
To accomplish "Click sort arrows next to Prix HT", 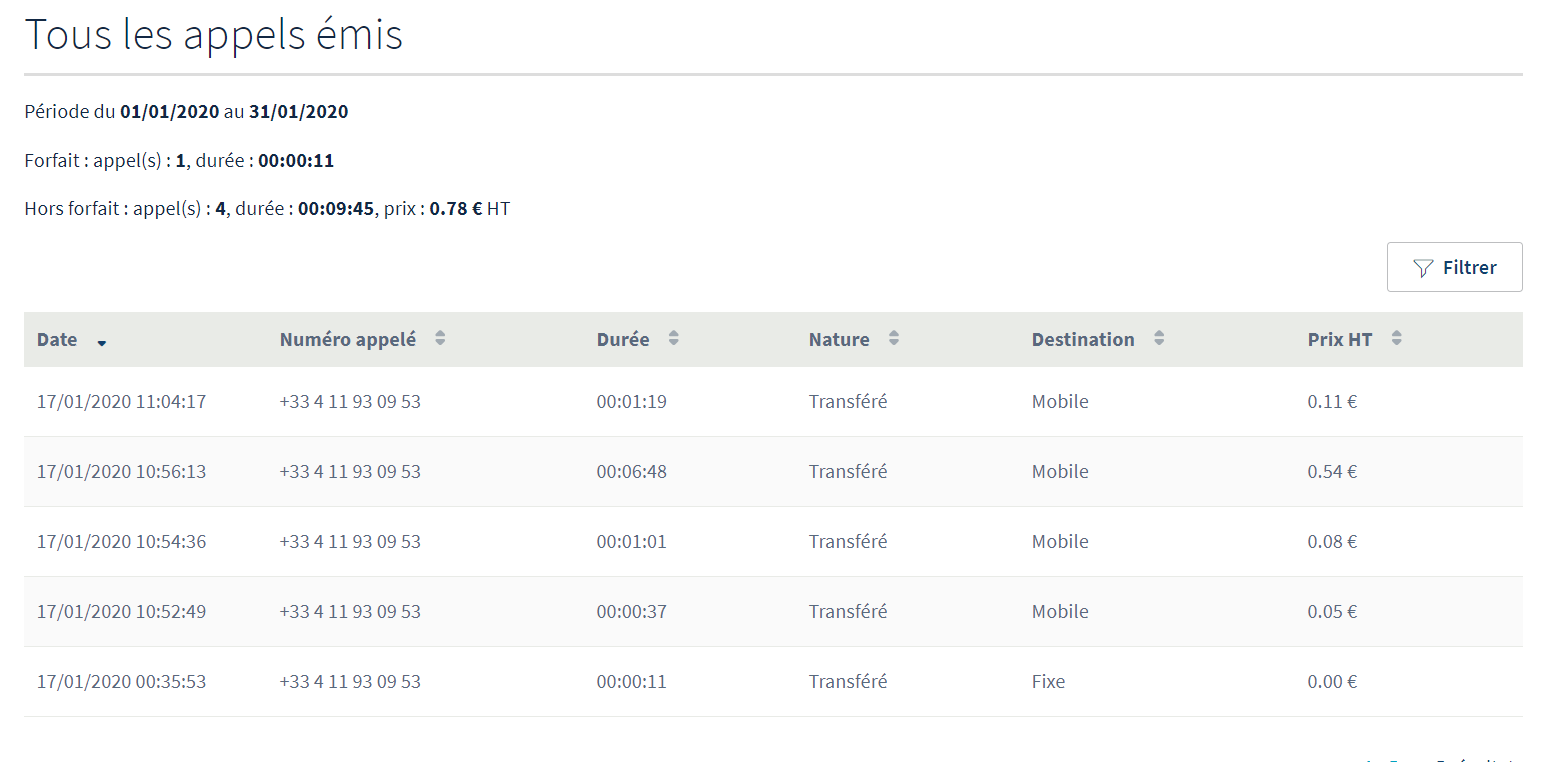I will 1397,339.
